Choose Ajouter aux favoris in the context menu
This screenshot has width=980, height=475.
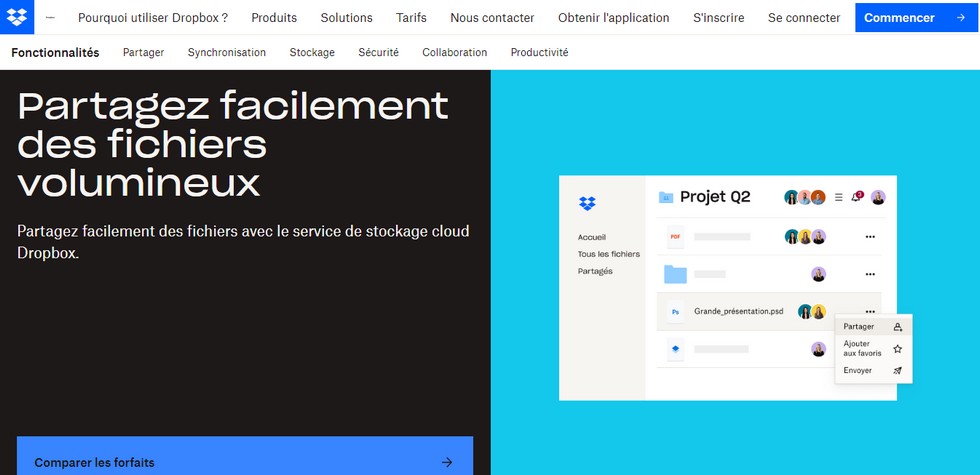873,349
